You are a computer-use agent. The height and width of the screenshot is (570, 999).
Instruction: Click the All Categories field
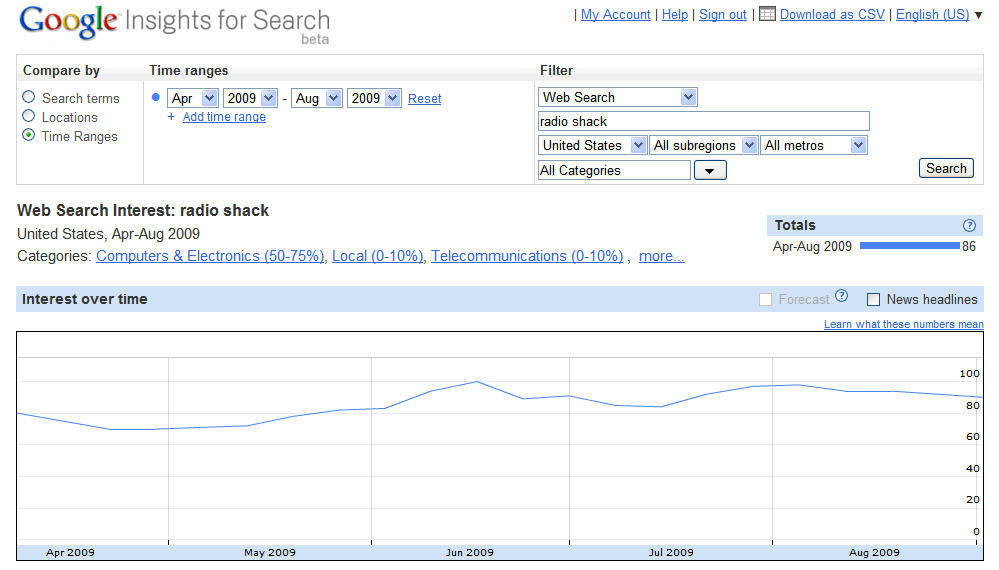tap(614, 171)
